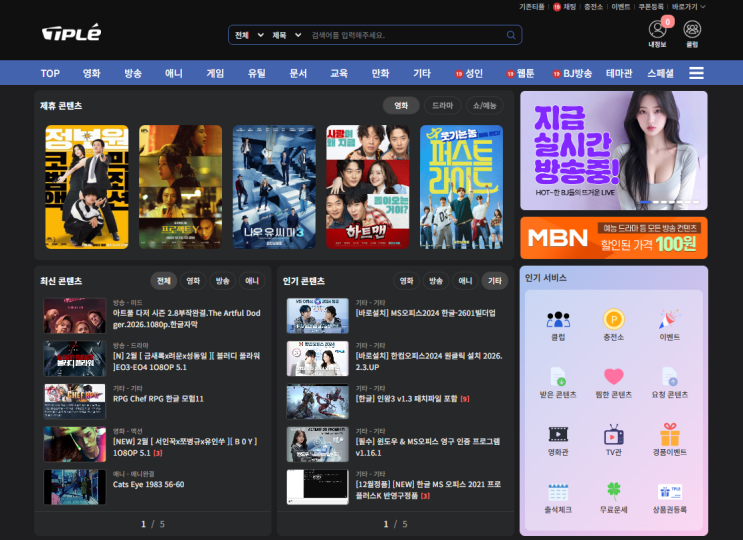743x540 pixels.
Task: Click 채팅 link at top
Action: 565,7
